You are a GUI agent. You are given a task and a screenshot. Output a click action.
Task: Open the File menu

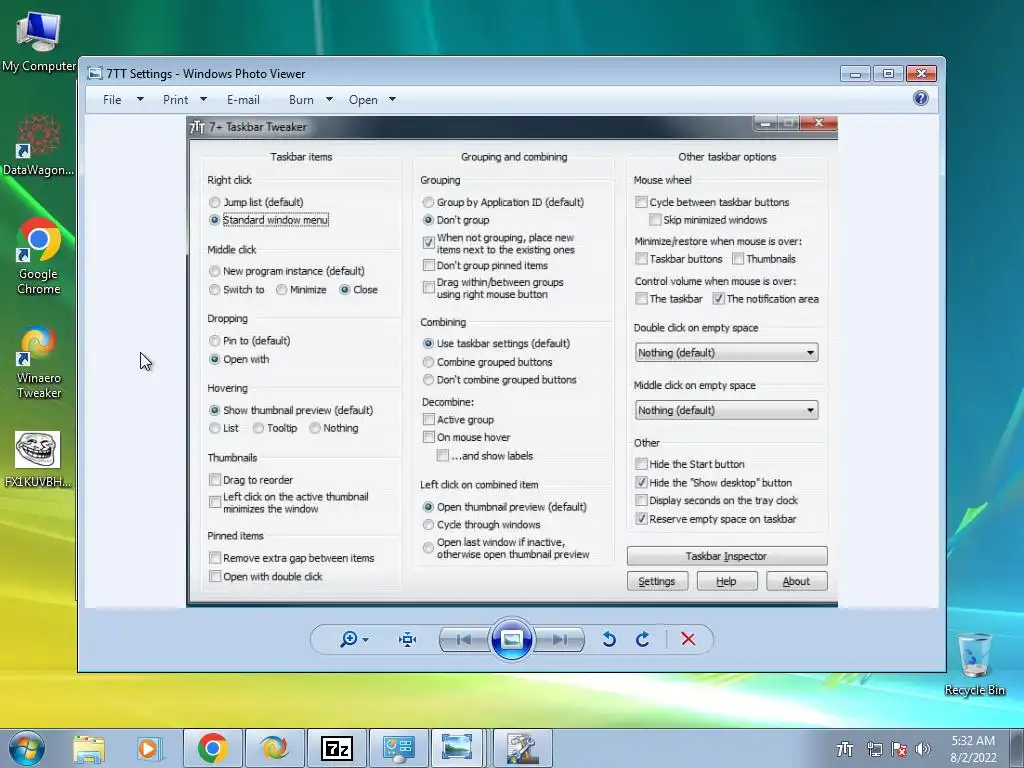pyautogui.click(x=112, y=100)
